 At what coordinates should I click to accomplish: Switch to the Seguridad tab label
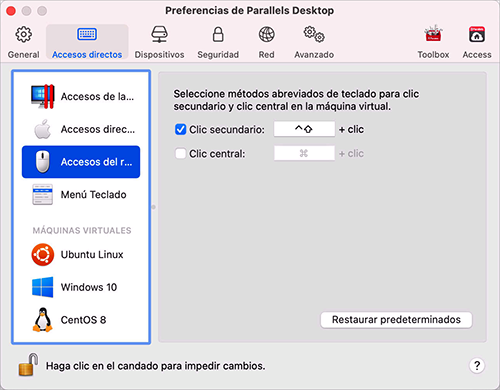point(218,55)
